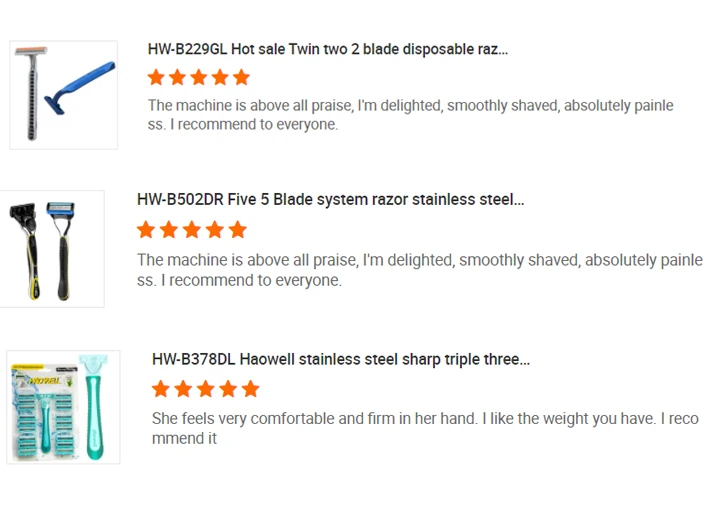Open the HW-B229GL Hot sale Twin blade title
This screenshot has width=709, height=508.
coord(327,49)
